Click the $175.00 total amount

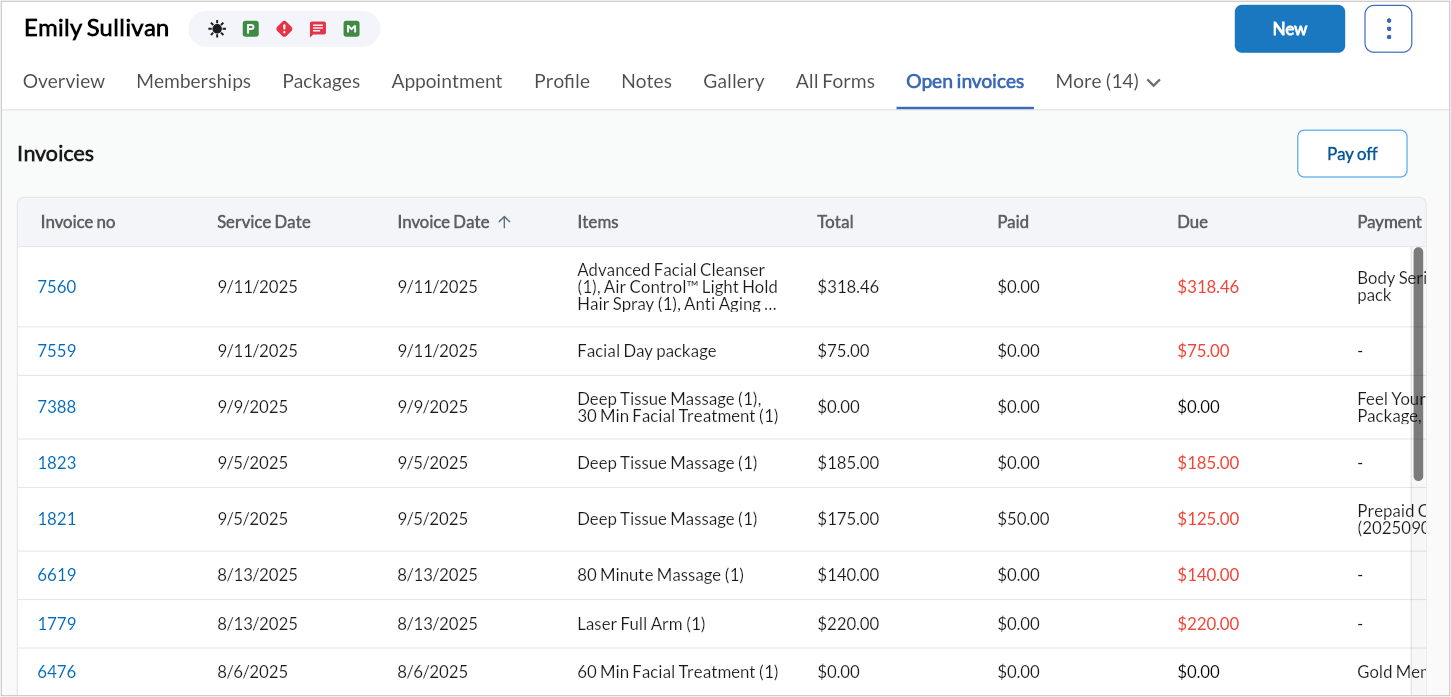(x=848, y=519)
